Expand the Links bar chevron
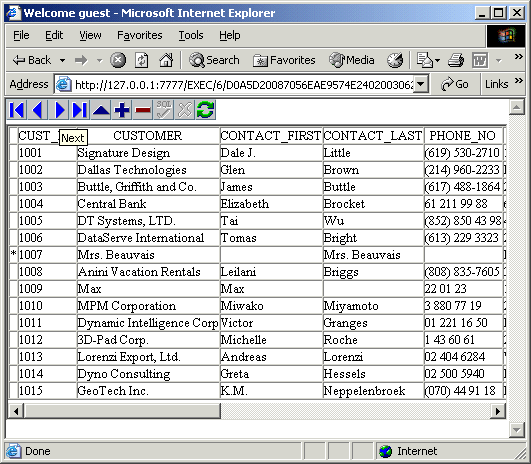 coord(518,80)
